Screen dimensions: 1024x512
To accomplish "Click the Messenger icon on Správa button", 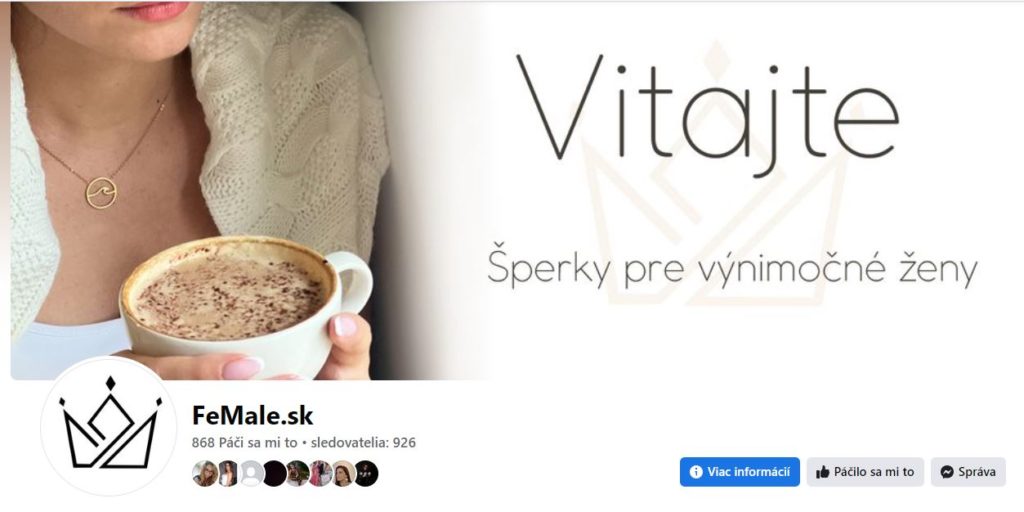I will click(947, 472).
